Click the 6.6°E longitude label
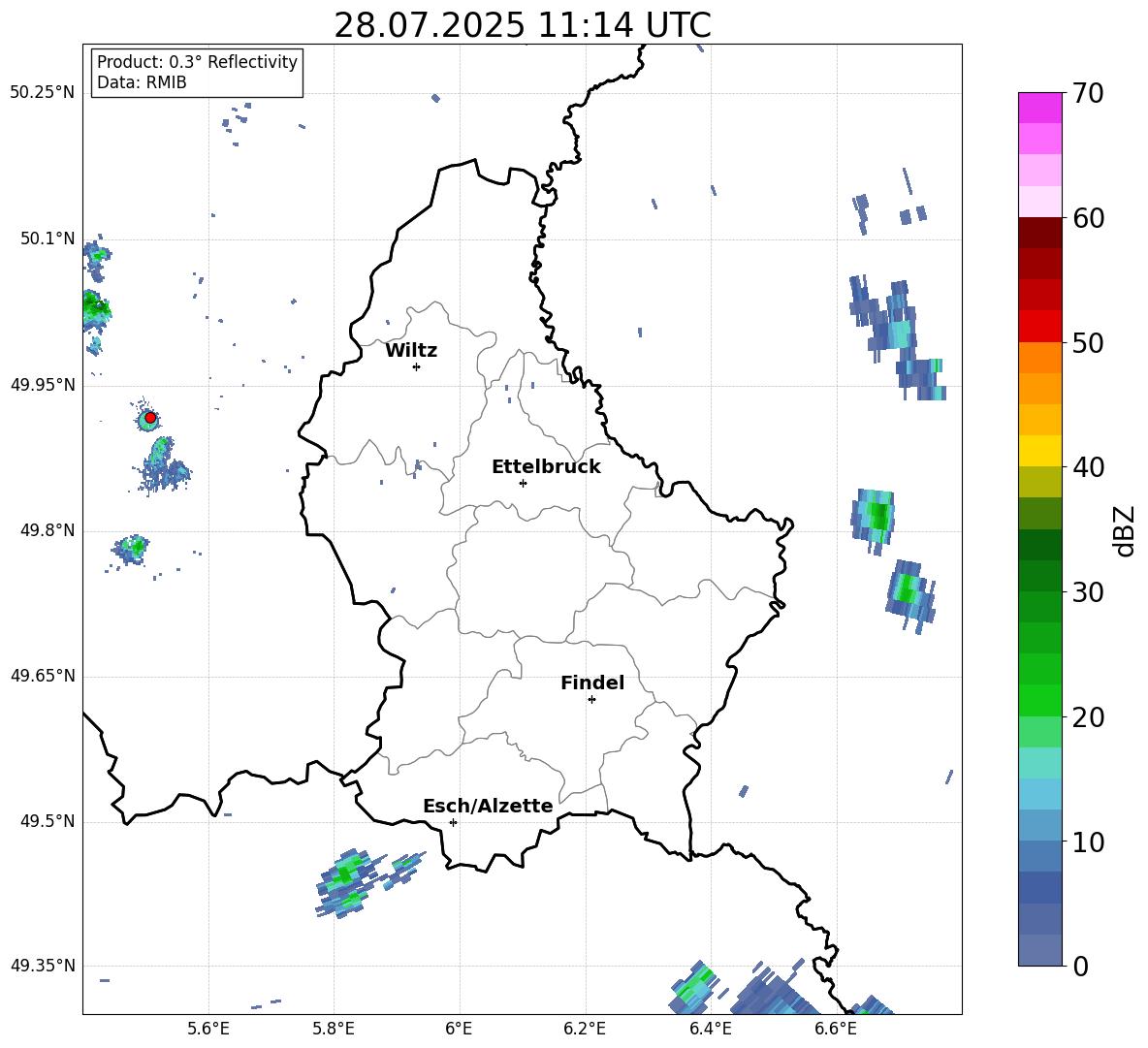 pos(836,1030)
